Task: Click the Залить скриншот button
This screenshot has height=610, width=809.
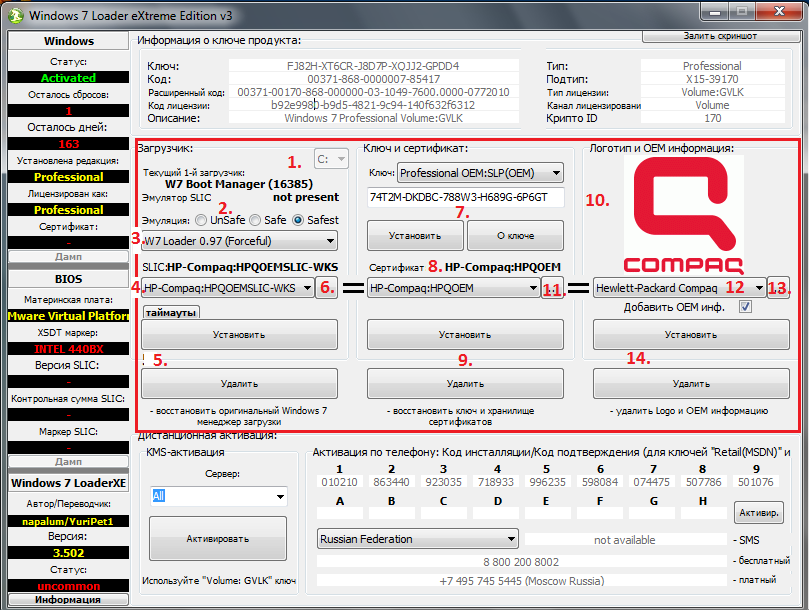Action: (x=721, y=36)
